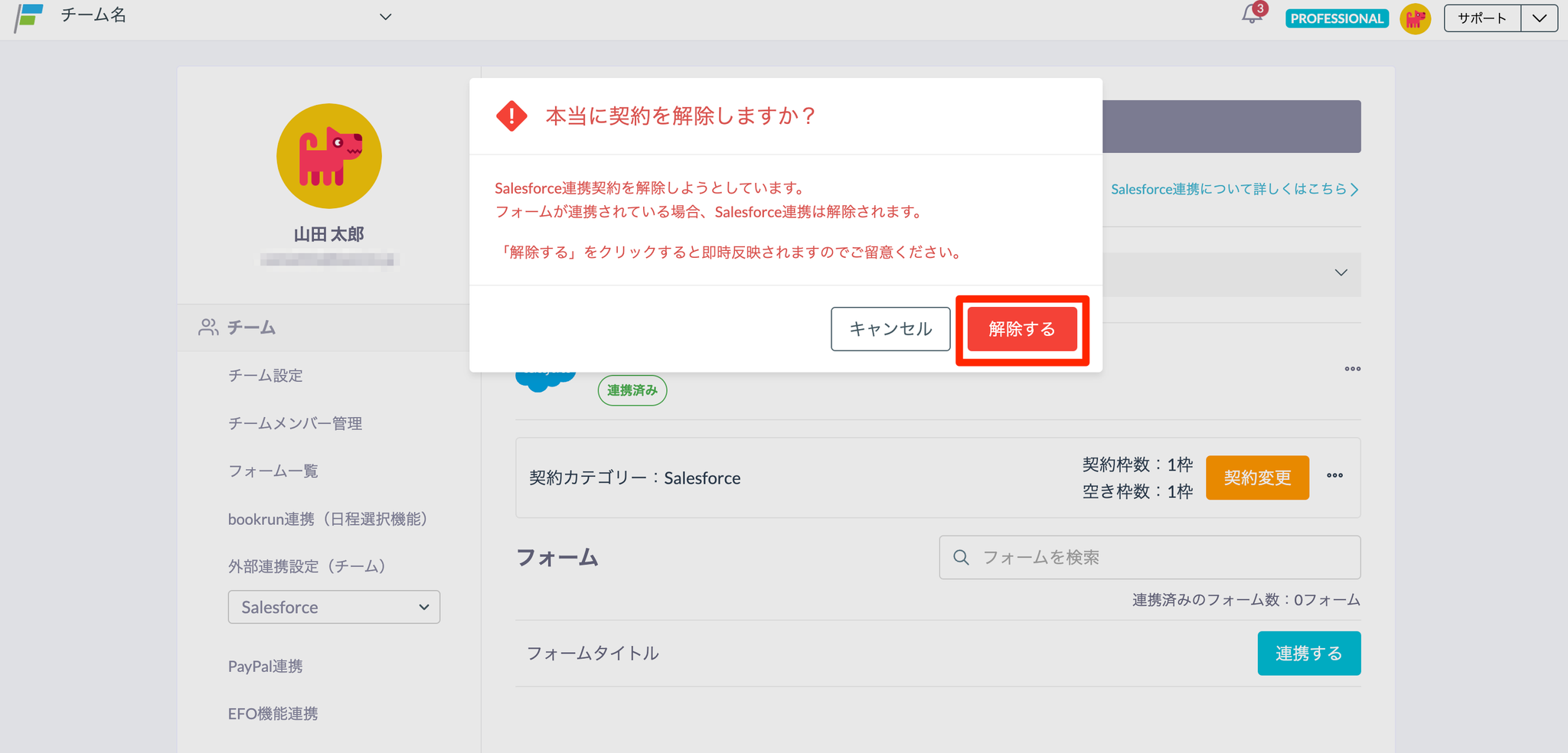Image resolution: width=1568 pixels, height=753 pixels.
Task: Click the magnifier icon in the form search box
Action: (x=961, y=557)
